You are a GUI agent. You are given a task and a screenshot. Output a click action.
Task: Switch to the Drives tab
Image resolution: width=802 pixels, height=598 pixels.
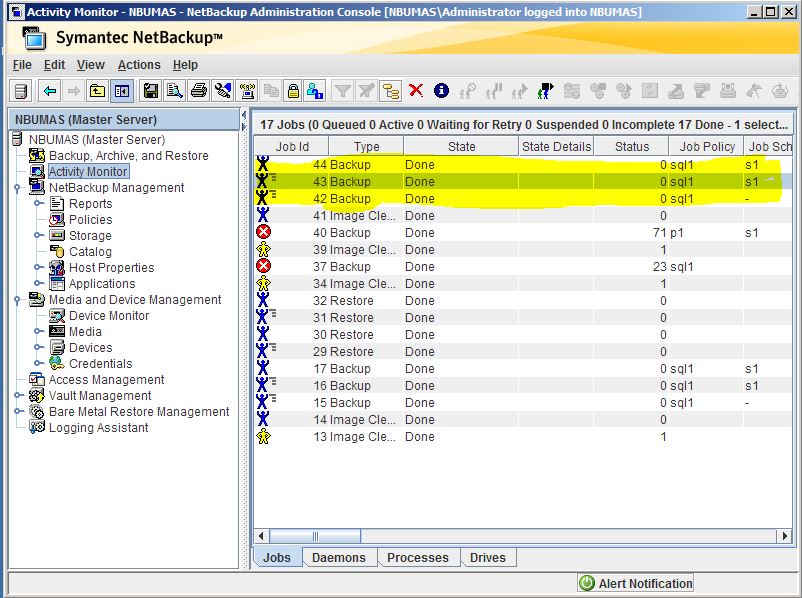[487, 558]
